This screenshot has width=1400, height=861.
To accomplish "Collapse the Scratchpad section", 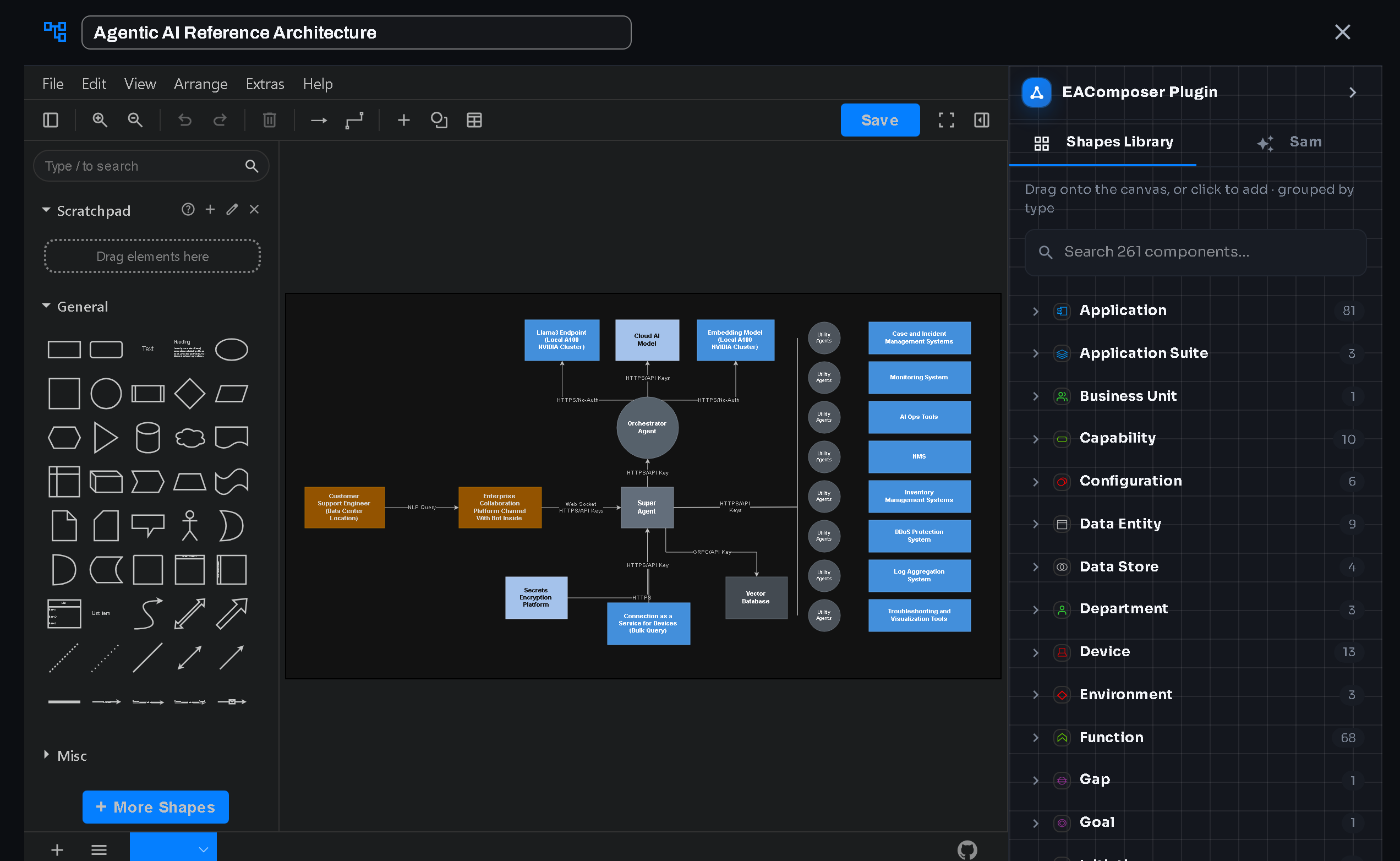I will pyautogui.click(x=46, y=210).
